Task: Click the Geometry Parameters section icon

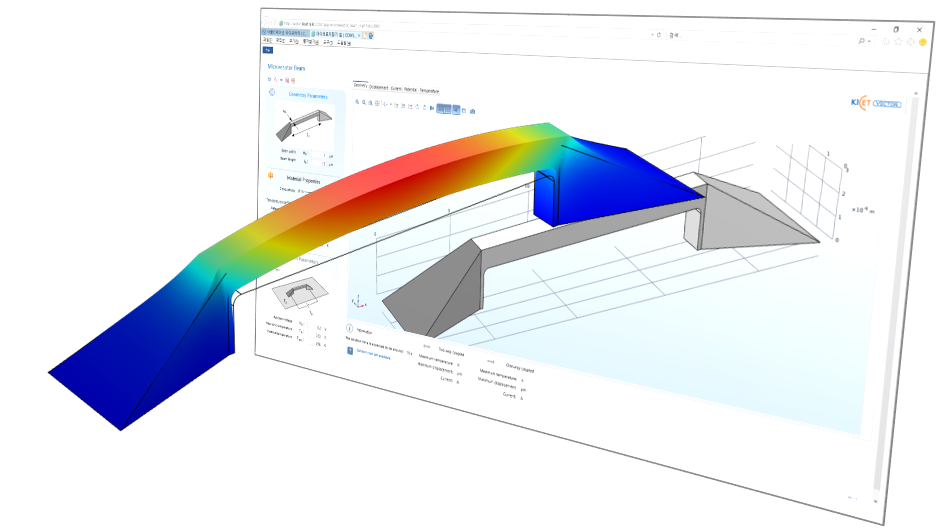Action: (x=273, y=93)
